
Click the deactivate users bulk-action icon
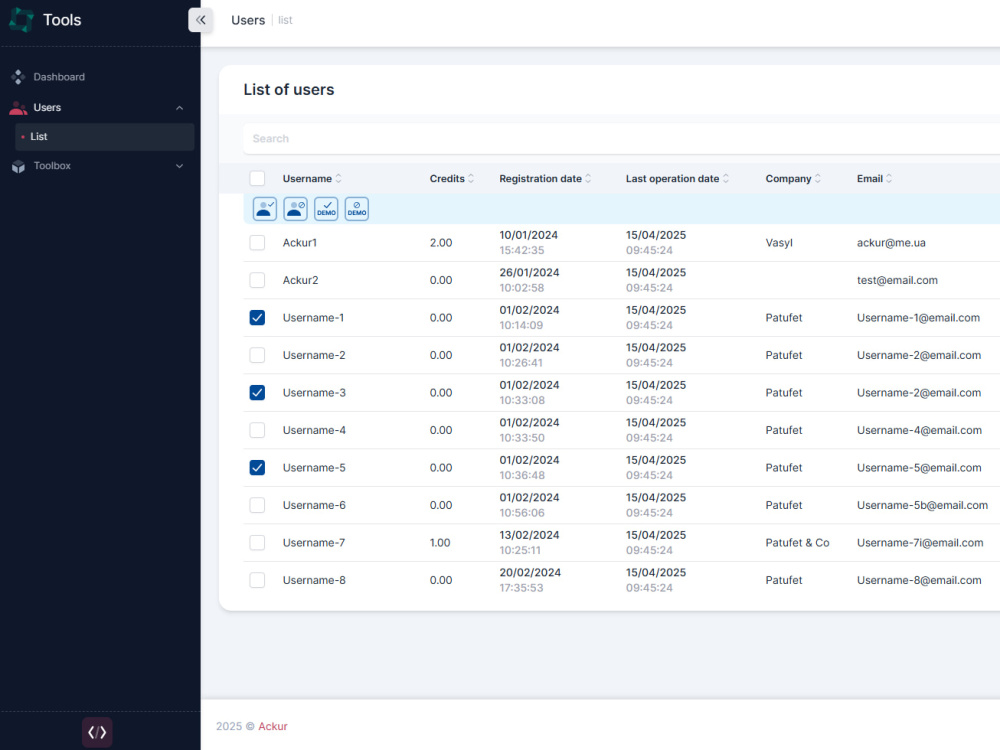pyautogui.click(x=295, y=209)
